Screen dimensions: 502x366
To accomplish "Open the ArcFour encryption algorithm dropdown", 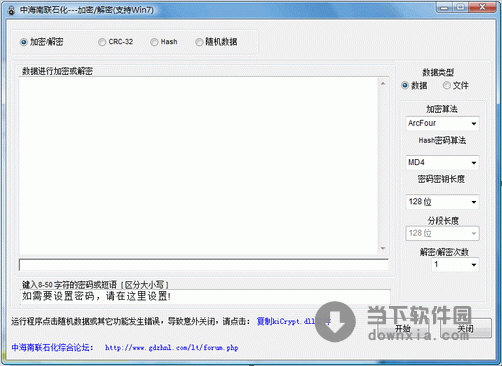I will click(x=442, y=123).
